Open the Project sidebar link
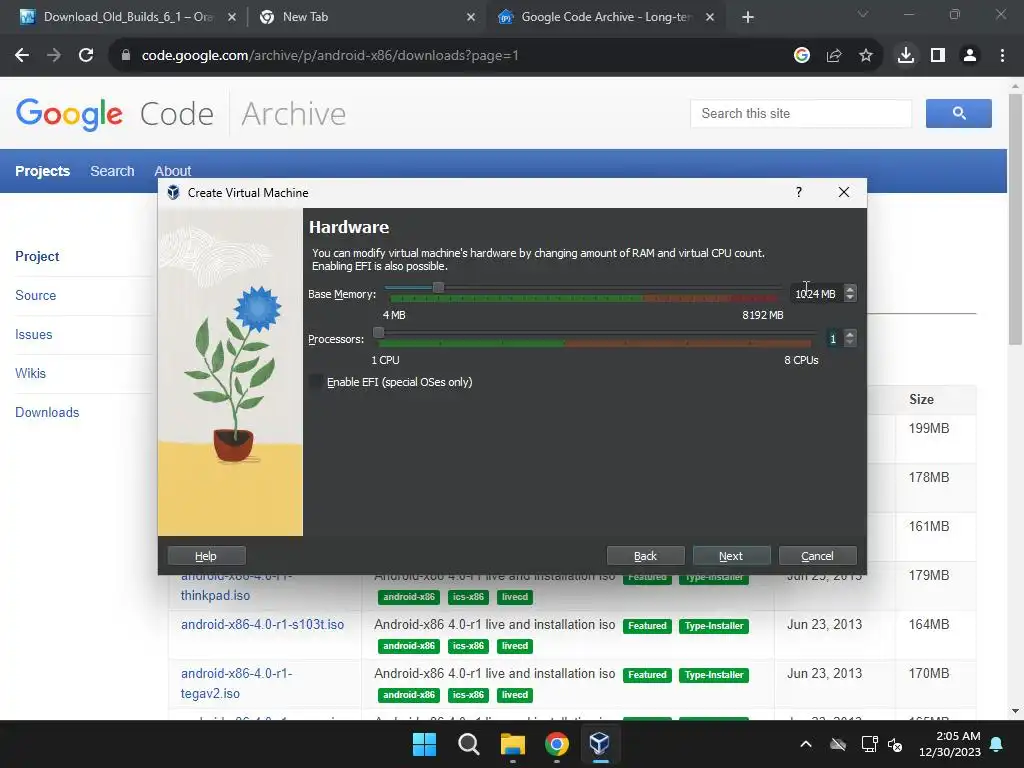1024x768 pixels. tap(37, 257)
